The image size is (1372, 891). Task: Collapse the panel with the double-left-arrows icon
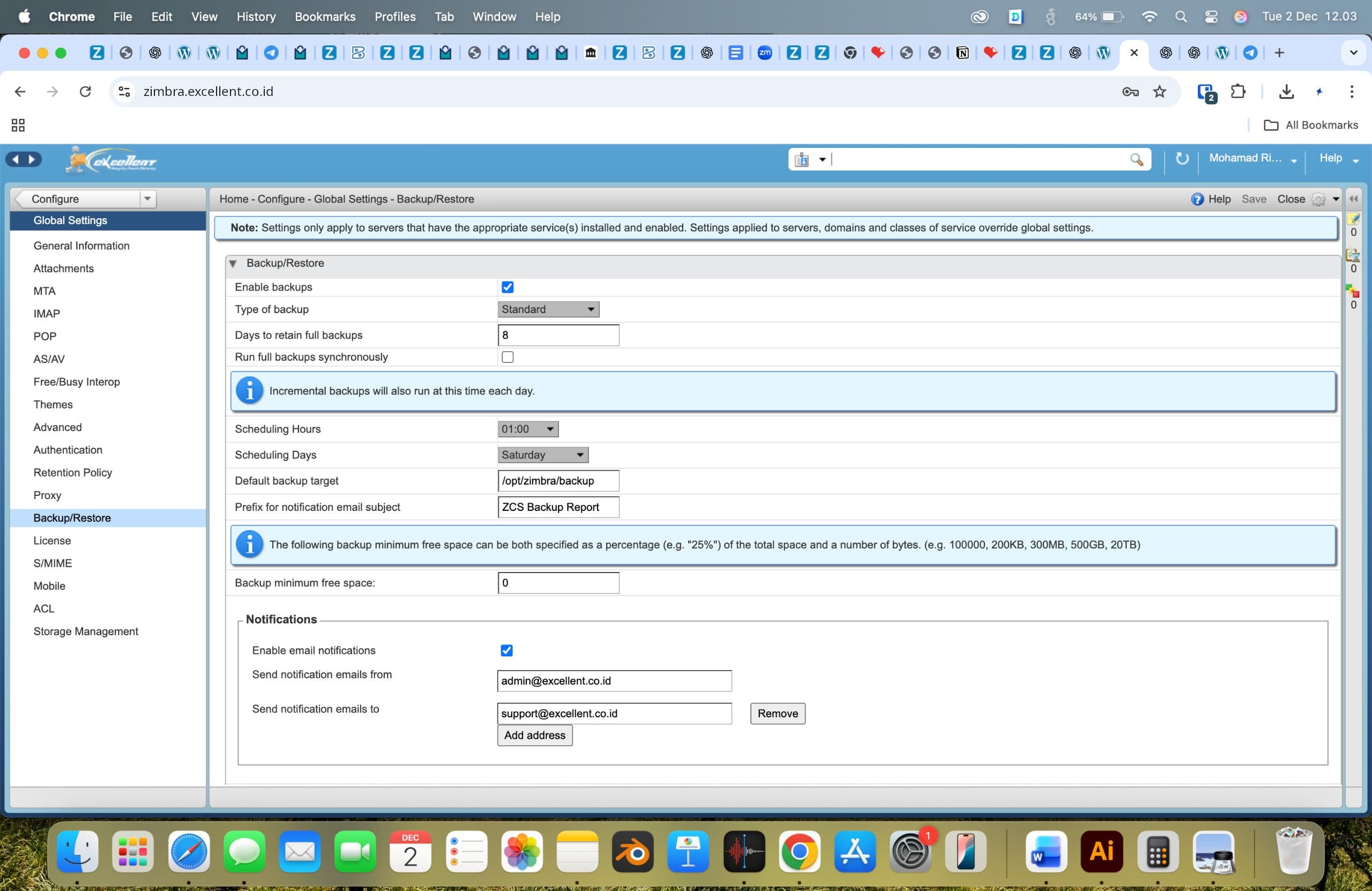[x=1354, y=198]
